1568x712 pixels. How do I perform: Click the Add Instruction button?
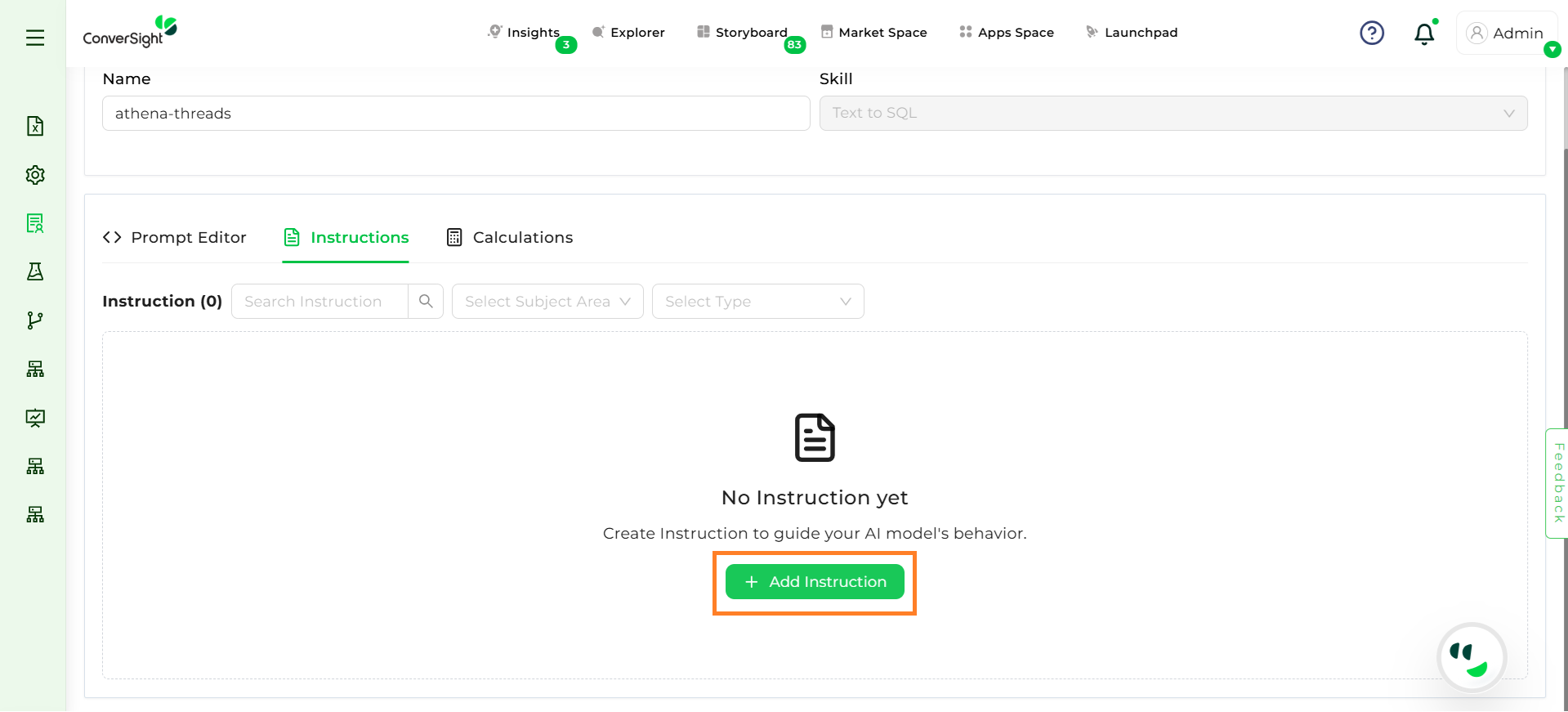(x=815, y=582)
